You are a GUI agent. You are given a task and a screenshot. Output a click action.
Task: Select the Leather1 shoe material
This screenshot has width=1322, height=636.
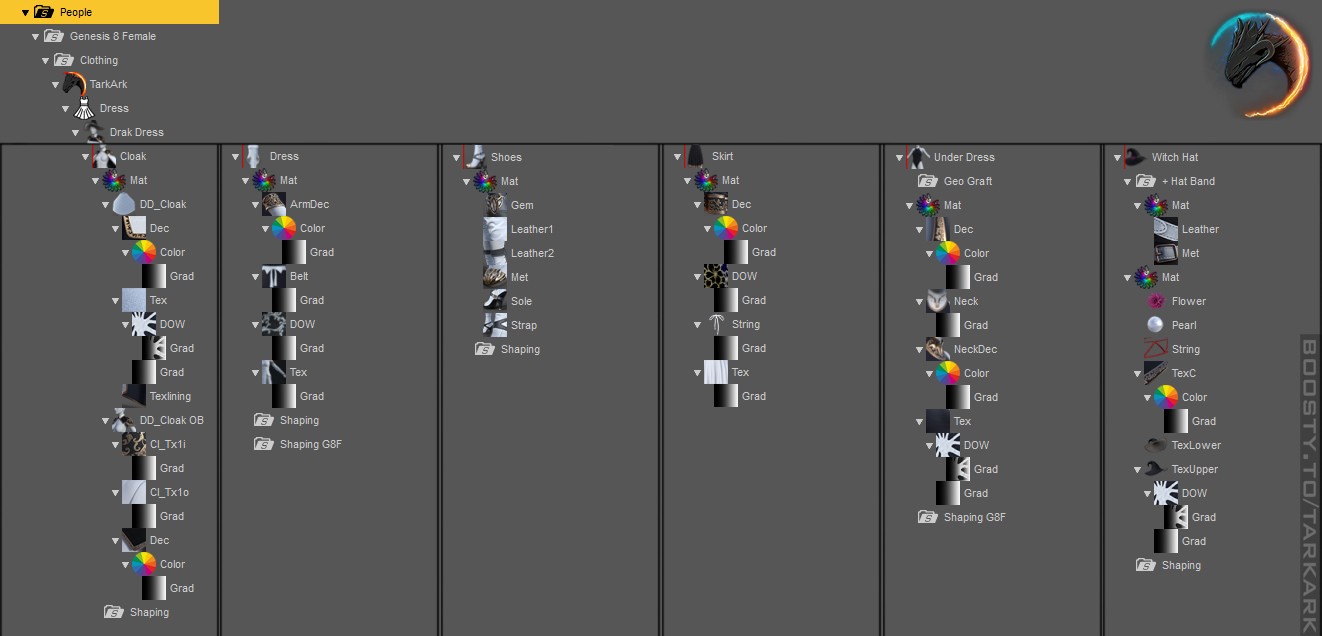point(532,229)
